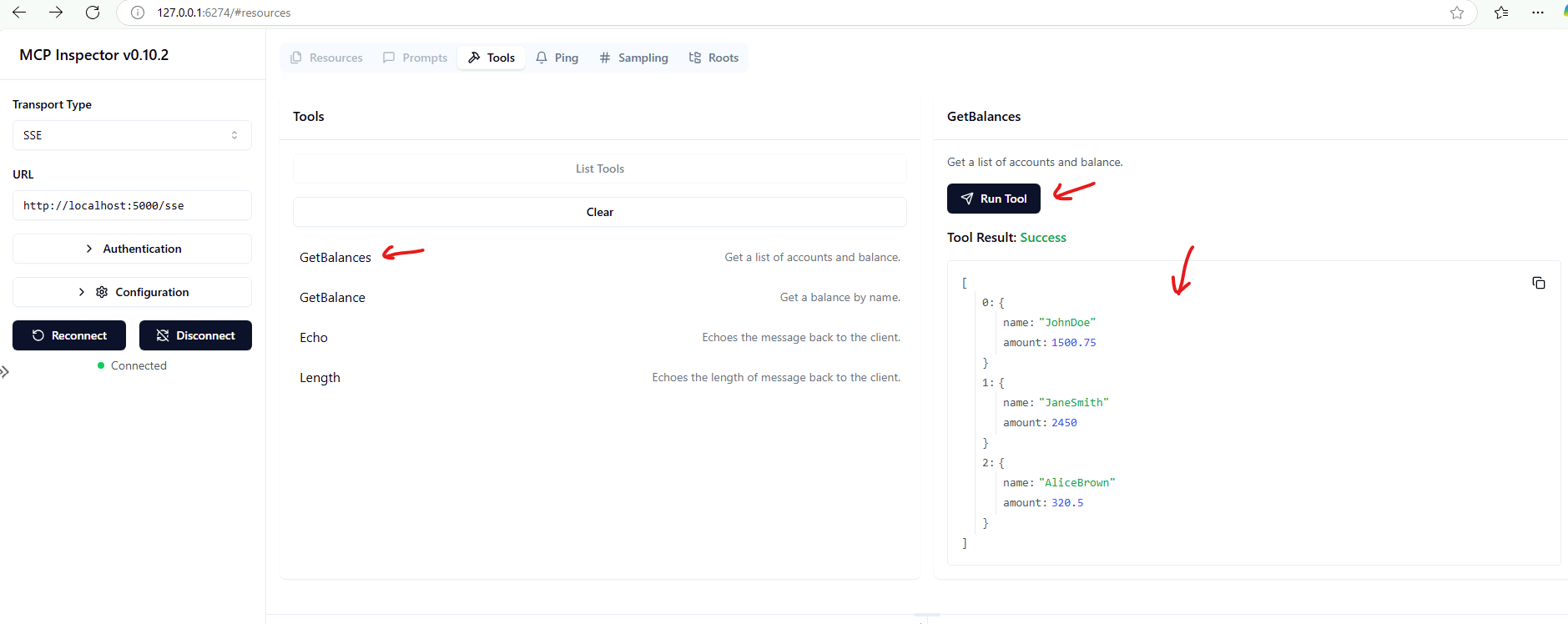This screenshot has height=624, width=1568.
Task: Select the GetBalances tool row
Action: (599, 257)
